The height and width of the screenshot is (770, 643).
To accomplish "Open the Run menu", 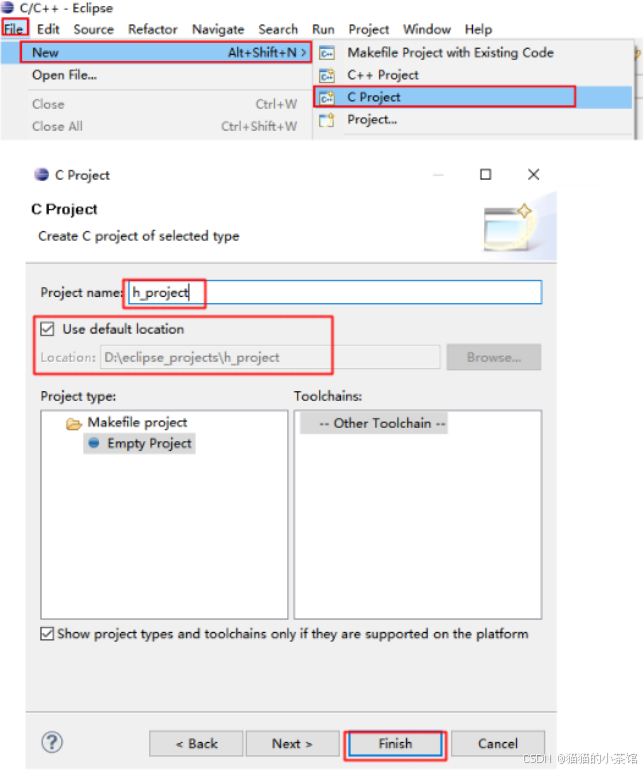I will tap(323, 29).
